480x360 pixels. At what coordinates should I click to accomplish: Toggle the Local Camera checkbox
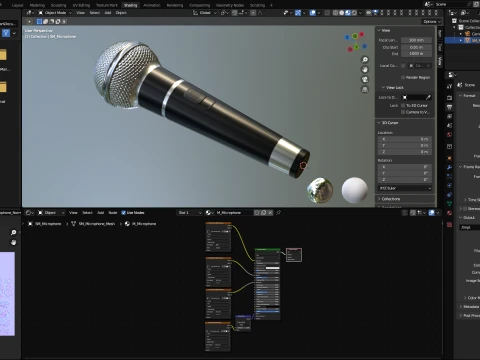403,66
